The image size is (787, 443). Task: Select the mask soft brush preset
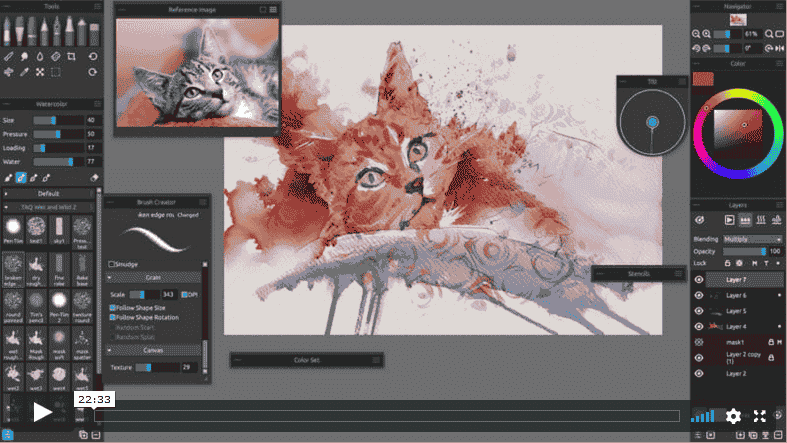tap(59, 345)
